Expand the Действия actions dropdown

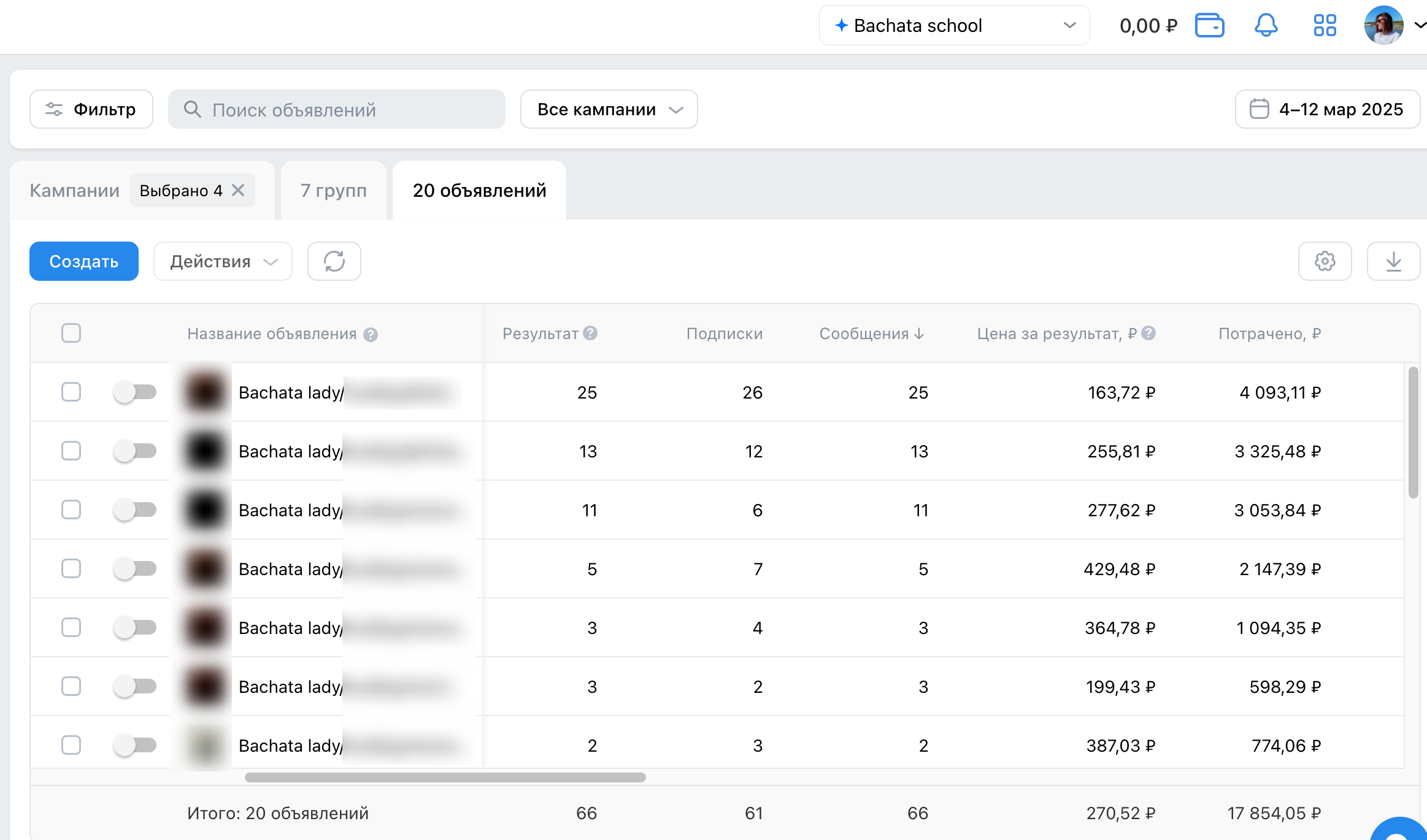(x=223, y=261)
